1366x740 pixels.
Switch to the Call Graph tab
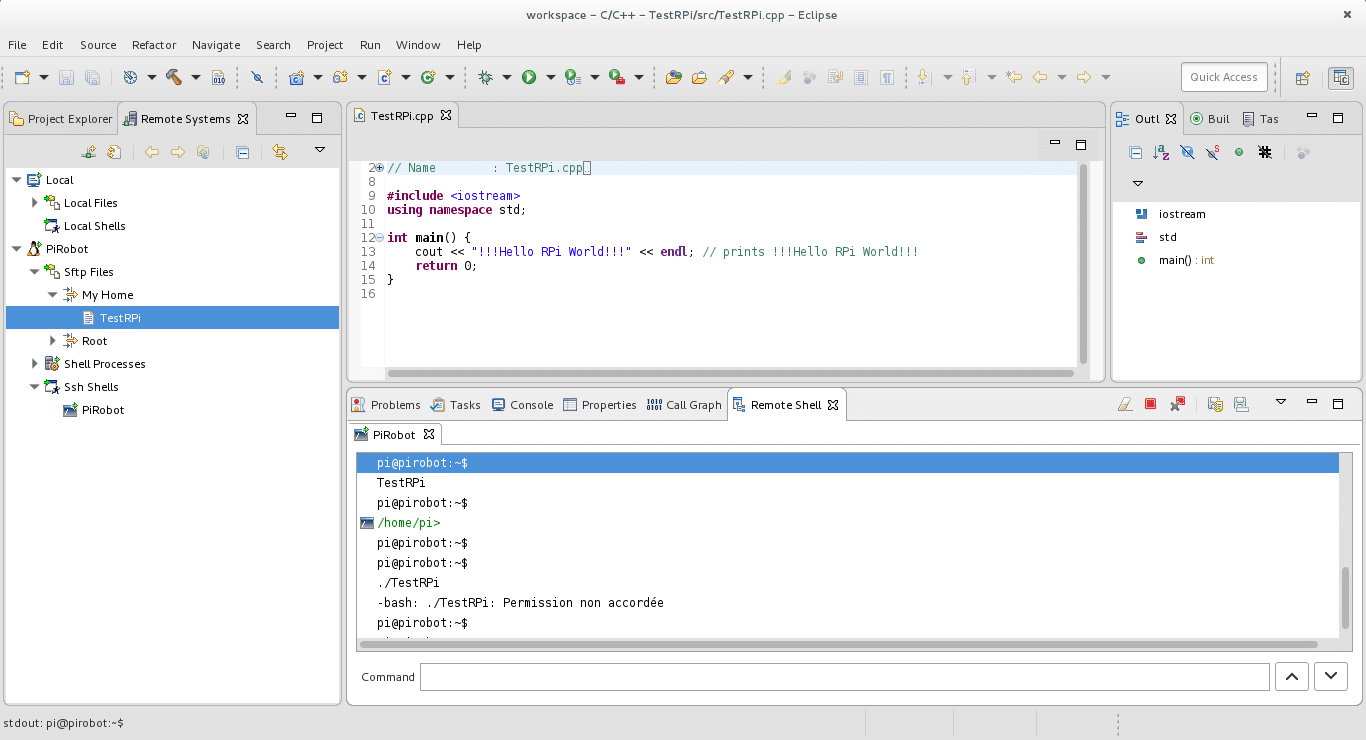pyautogui.click(x=684, y=405)
